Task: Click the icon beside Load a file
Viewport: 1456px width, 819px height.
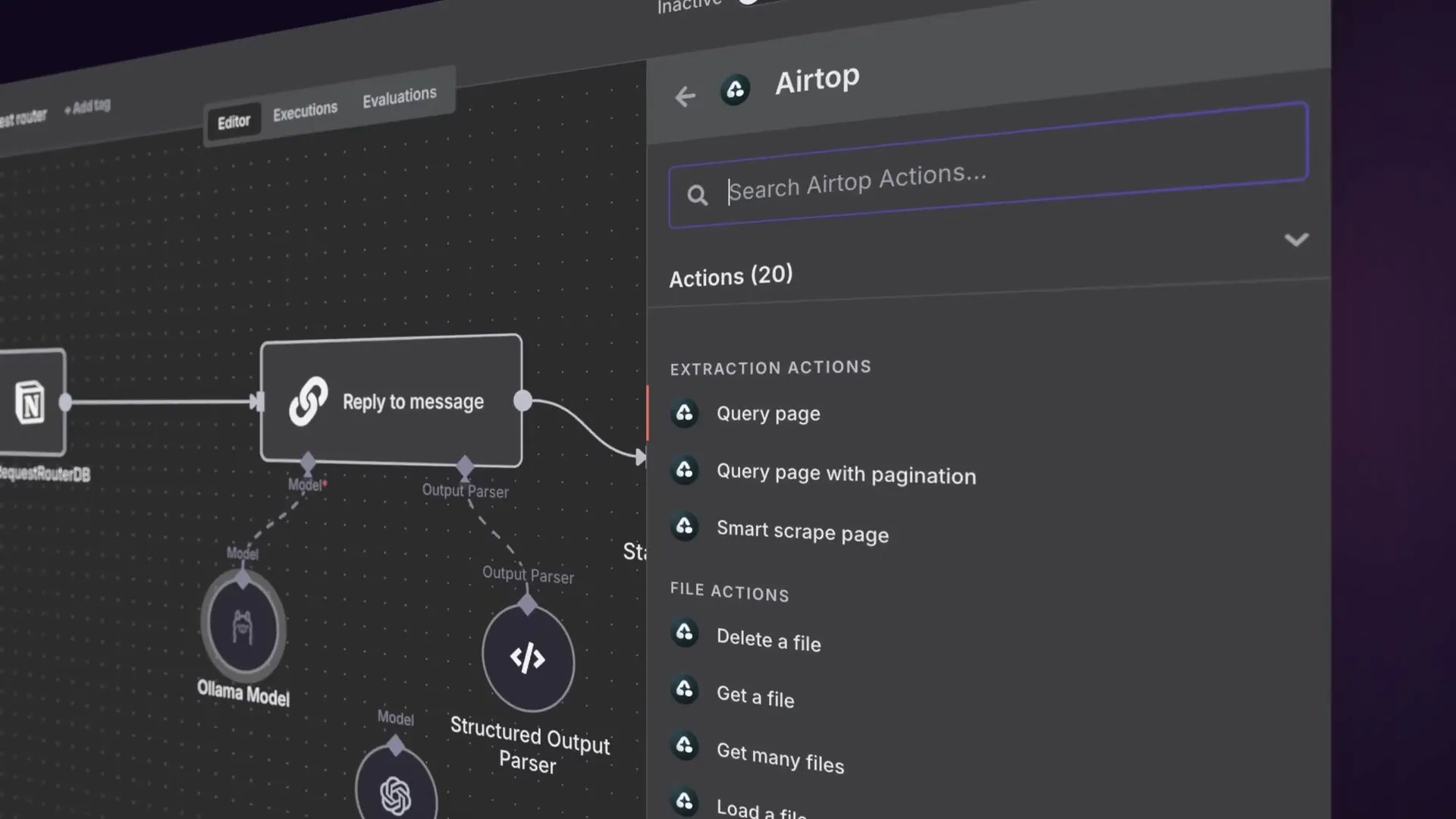Action: (685, 802)
